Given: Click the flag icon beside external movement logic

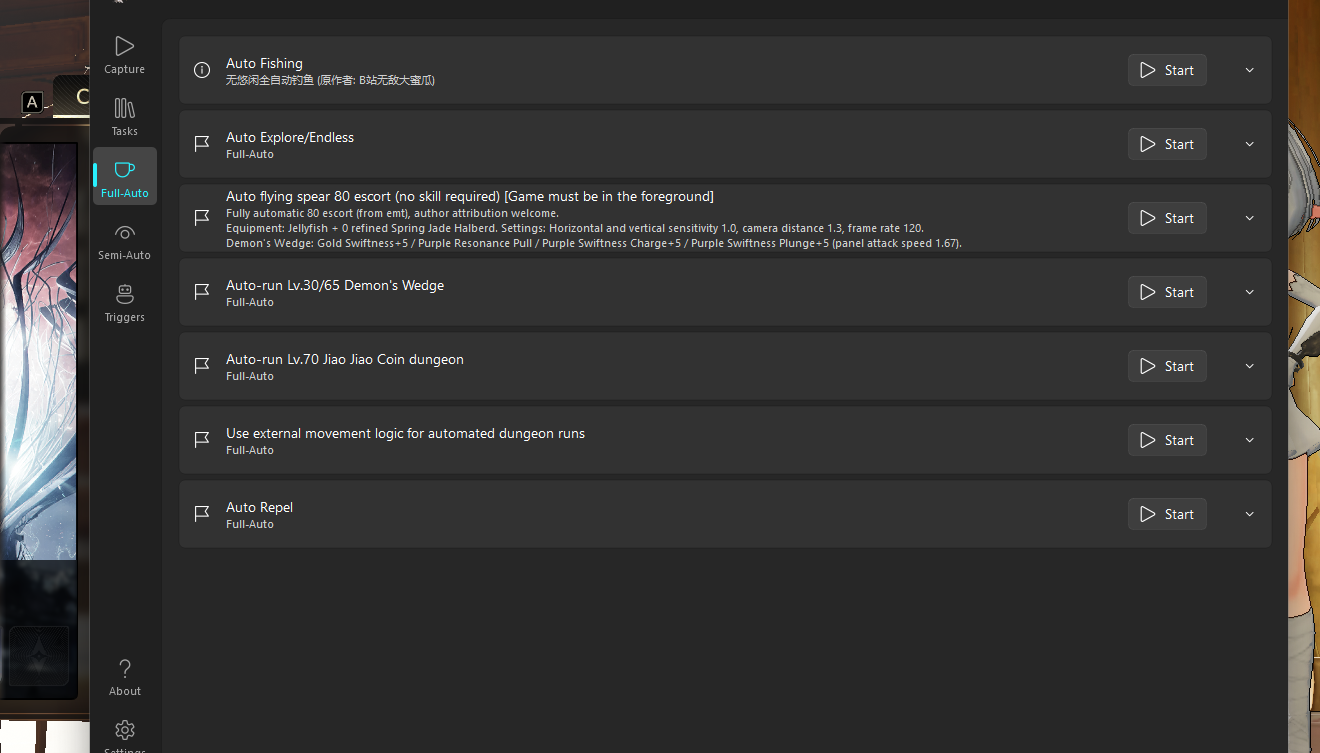Looking at the screenshot, I should click(202, 440).
